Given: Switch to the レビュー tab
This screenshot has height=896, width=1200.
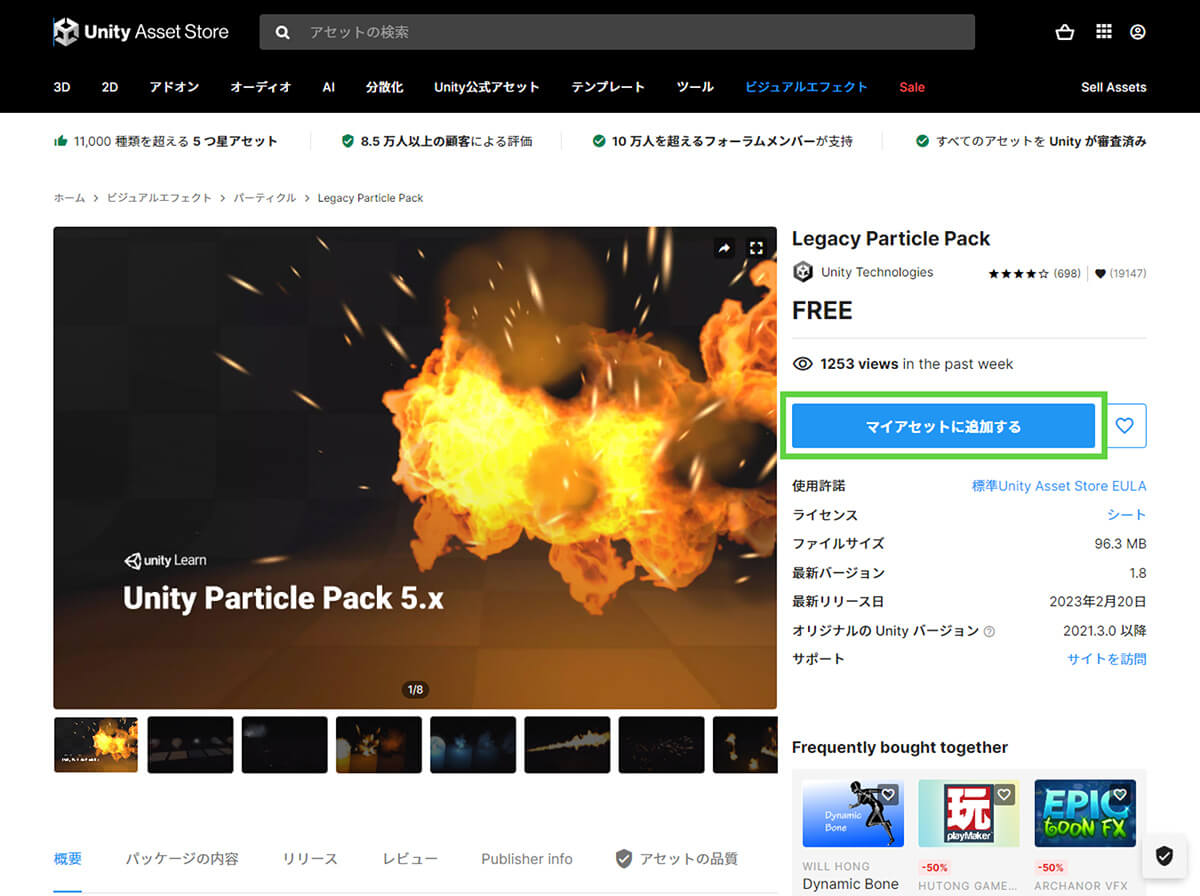Looking at the screenshot, I should pos(410,859).
